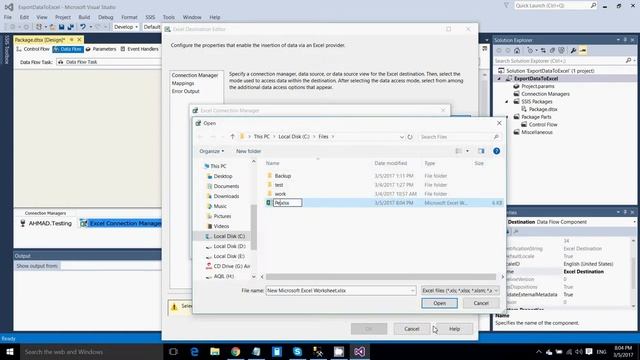Open the Organize dropdown

[211, 151]
